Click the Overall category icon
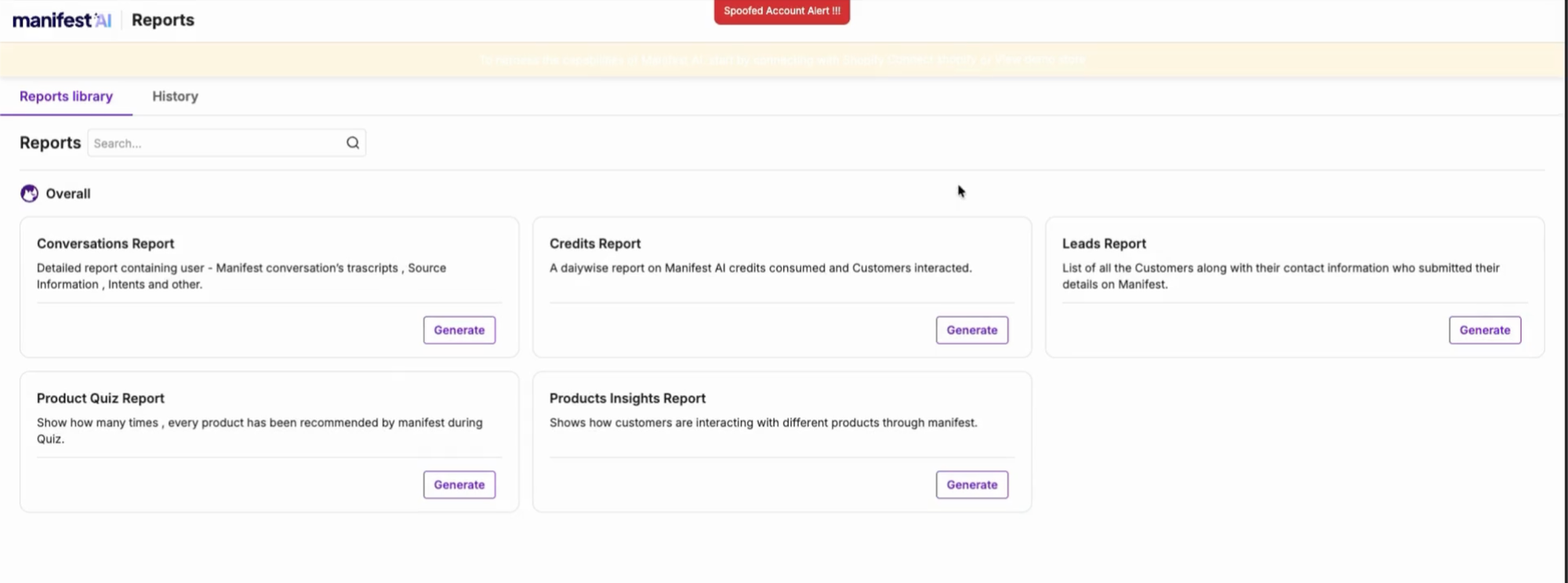 [29, 193]
